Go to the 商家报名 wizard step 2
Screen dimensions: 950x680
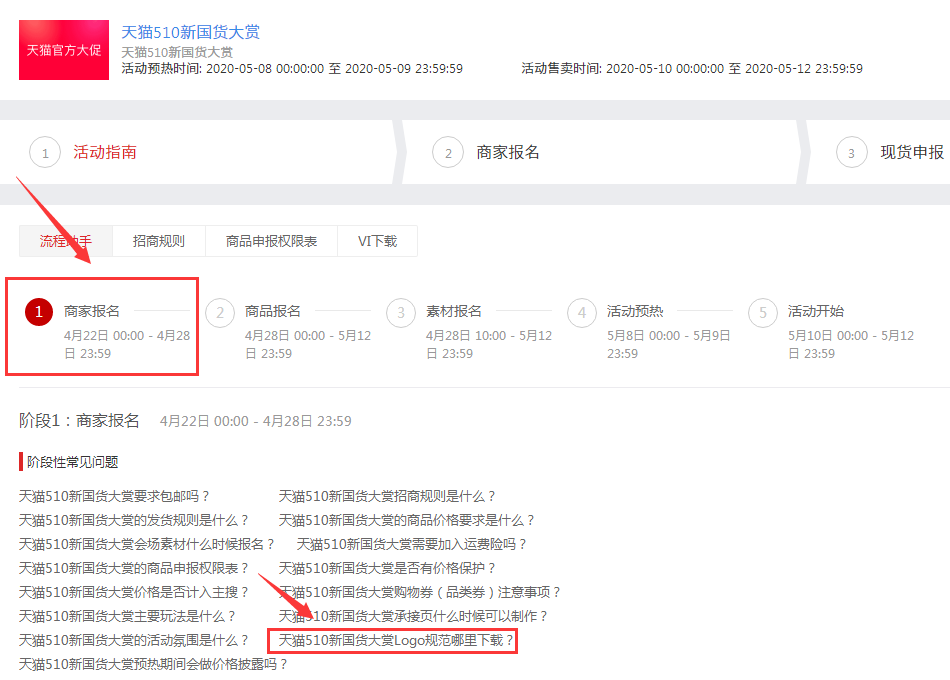pos(508,152)
